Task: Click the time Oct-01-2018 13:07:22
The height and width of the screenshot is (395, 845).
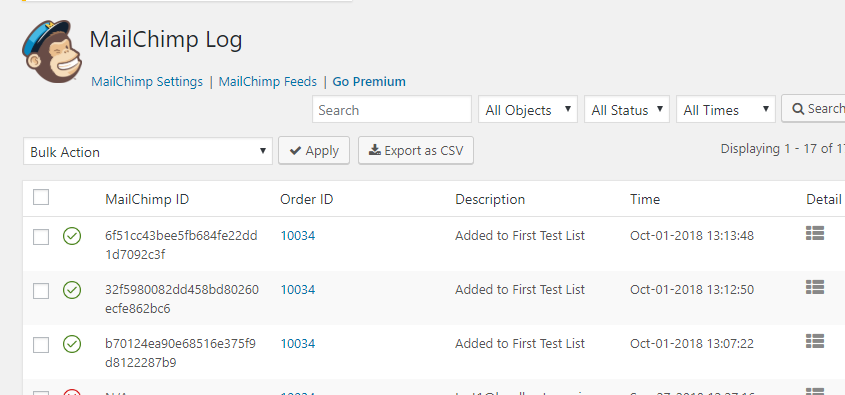Action: coord(692,343)
